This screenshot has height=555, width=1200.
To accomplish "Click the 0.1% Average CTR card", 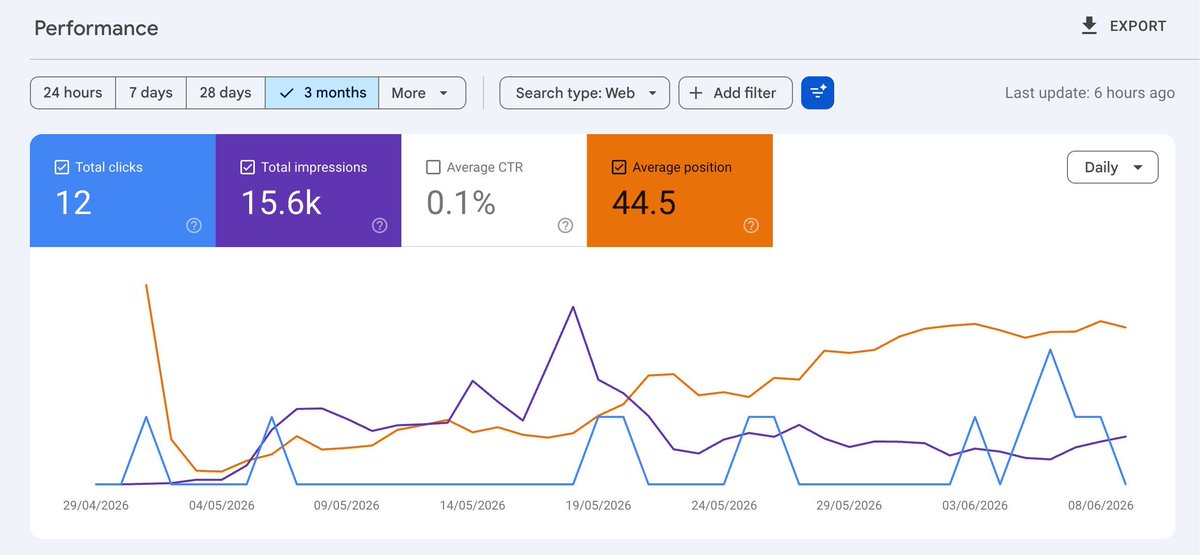I will (x=494, y=190).
